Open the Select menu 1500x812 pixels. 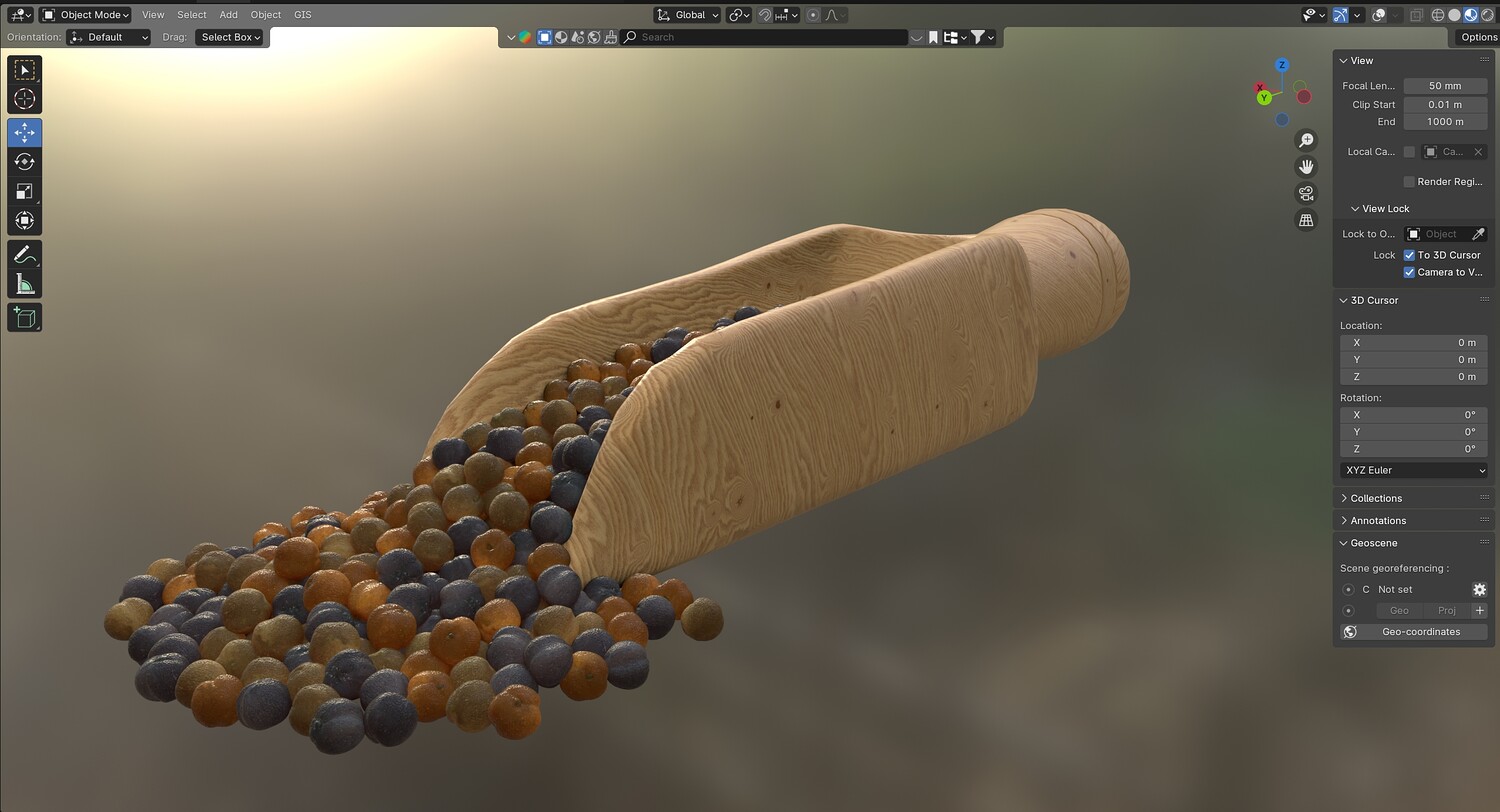[x=192, y=15]
